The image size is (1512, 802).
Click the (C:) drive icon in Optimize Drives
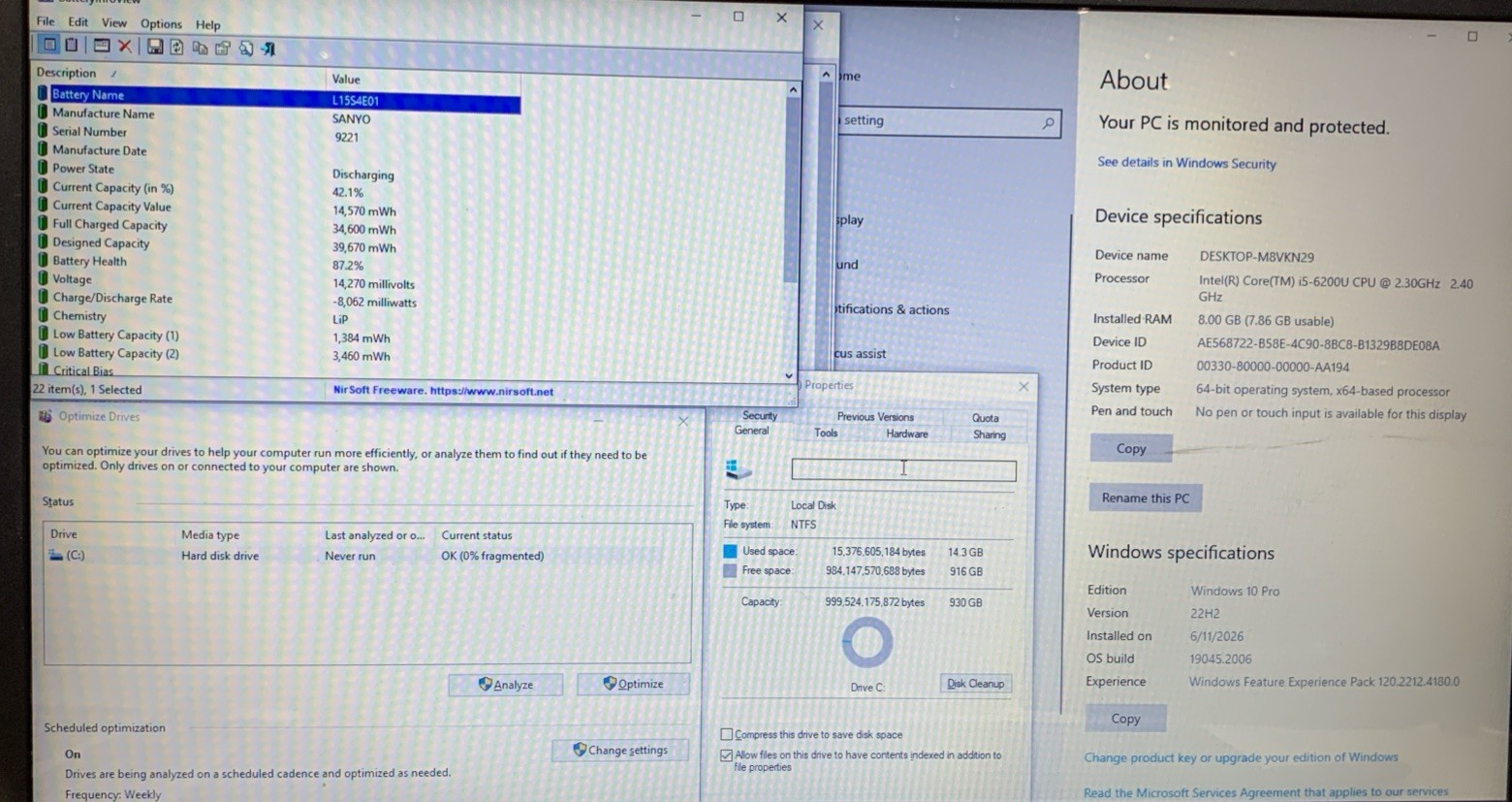(55, 556)
